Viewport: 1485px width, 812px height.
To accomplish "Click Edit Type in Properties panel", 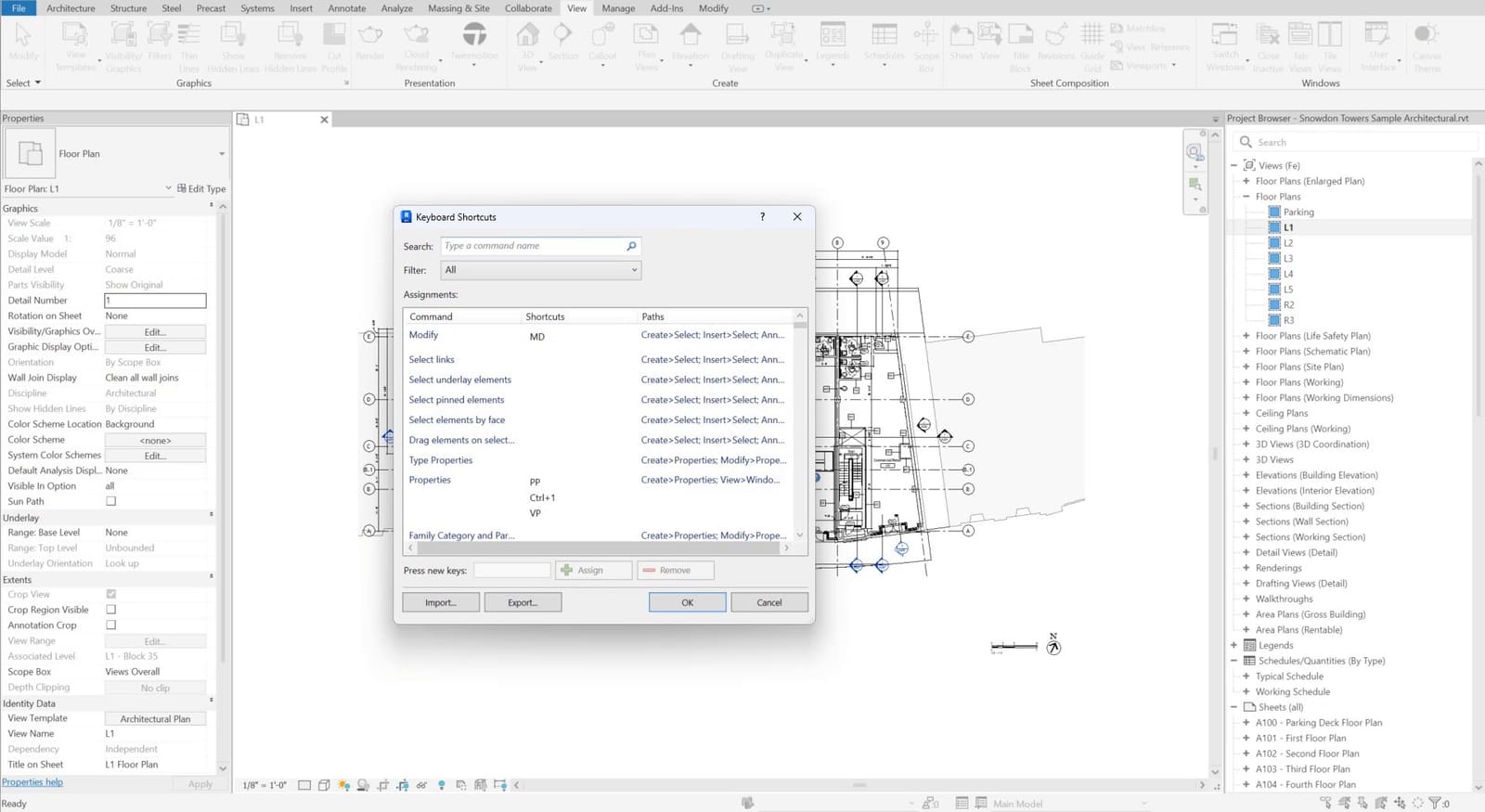I will (x=201, y=188).
